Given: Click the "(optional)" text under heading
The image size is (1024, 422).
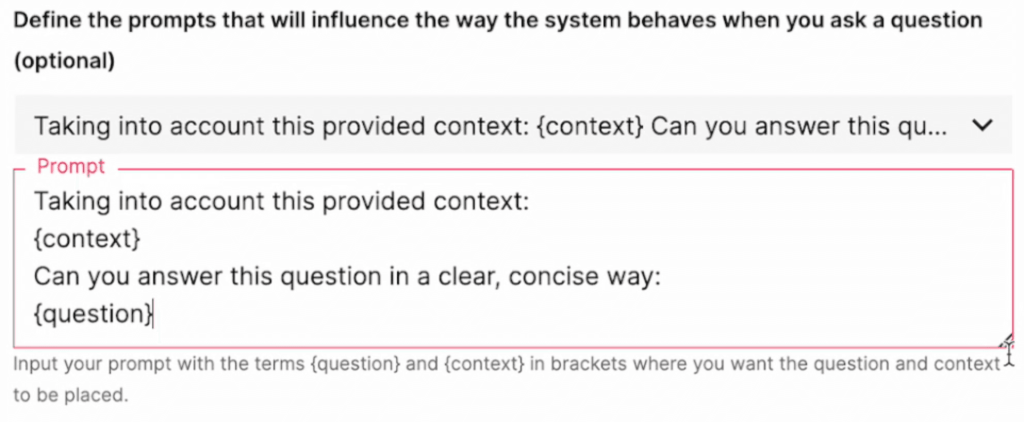Looking at the screenshot, I should [64, 61].
